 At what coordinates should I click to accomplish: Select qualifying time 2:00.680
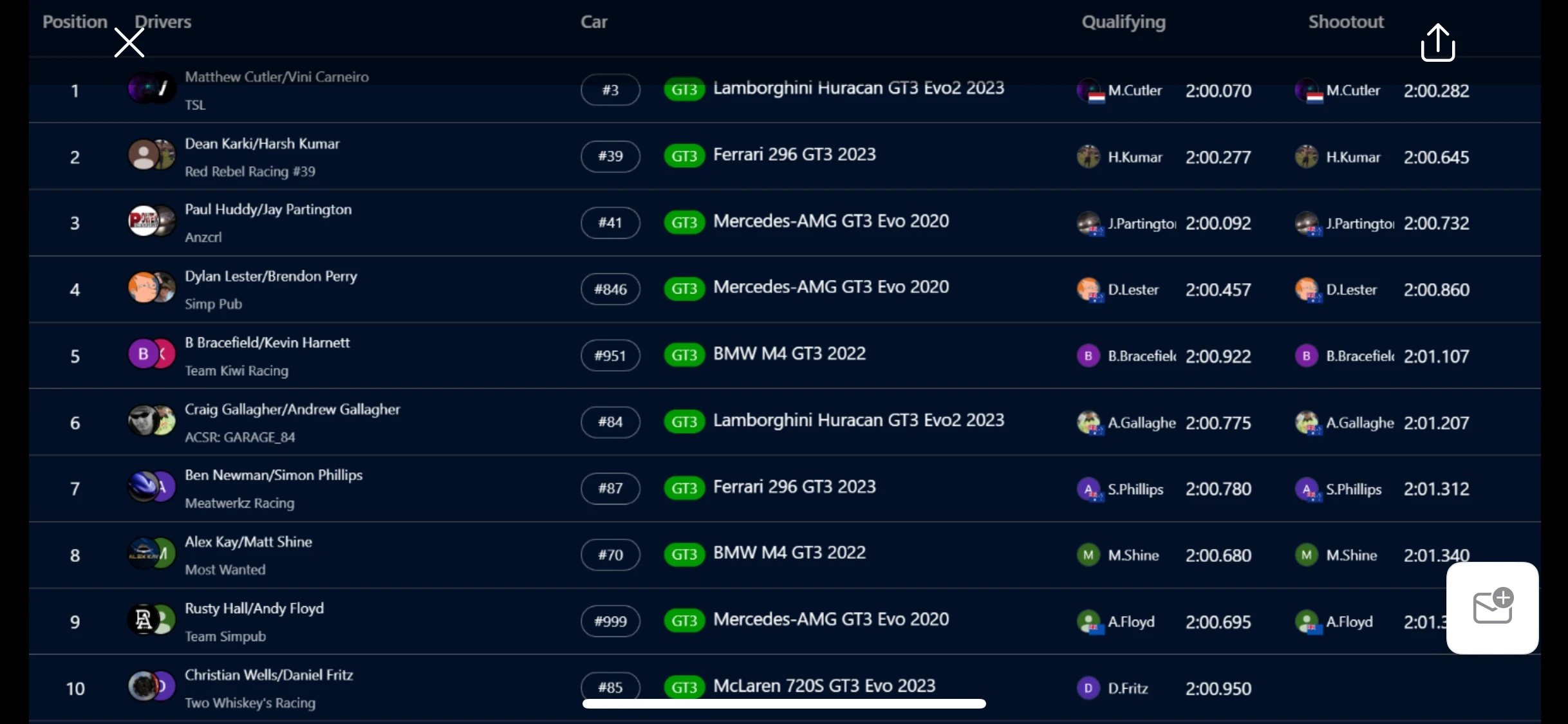point(1218,555)
